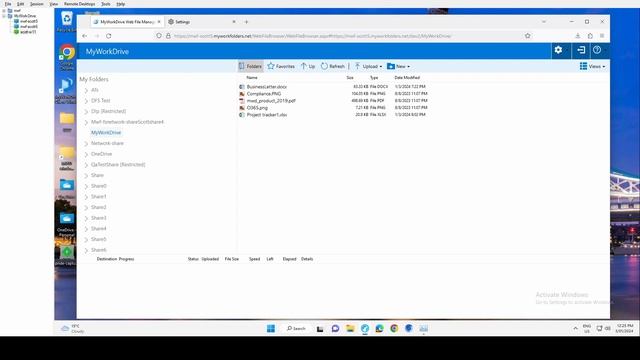
Task: Click the mwd_product_2019.pdf file icon
Action: 242,101
